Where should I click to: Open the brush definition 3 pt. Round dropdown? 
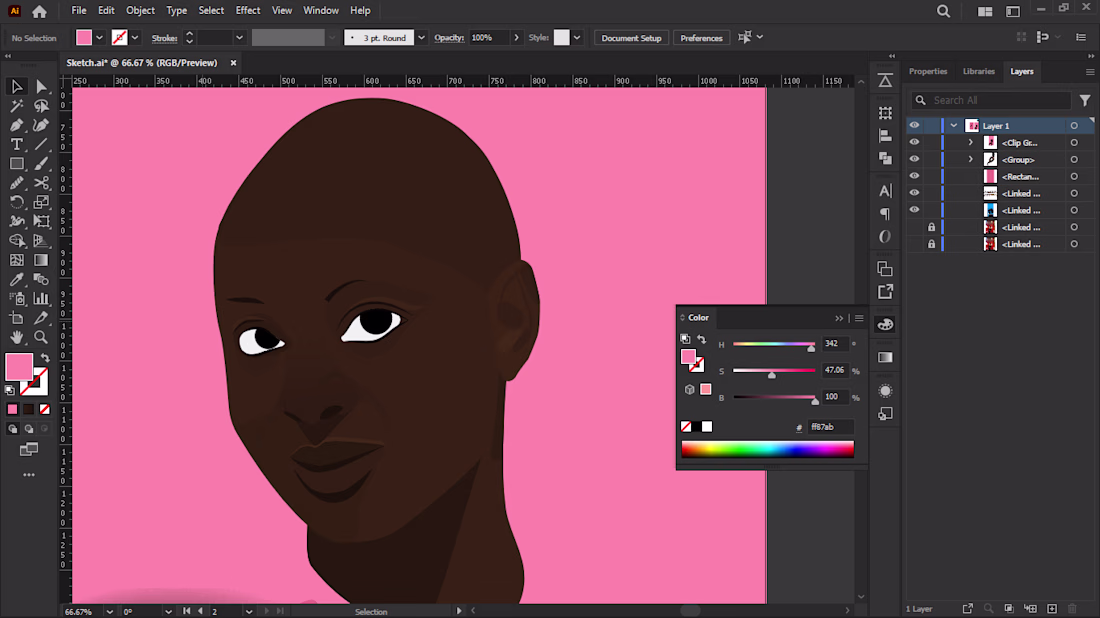(x=421, y=38)
